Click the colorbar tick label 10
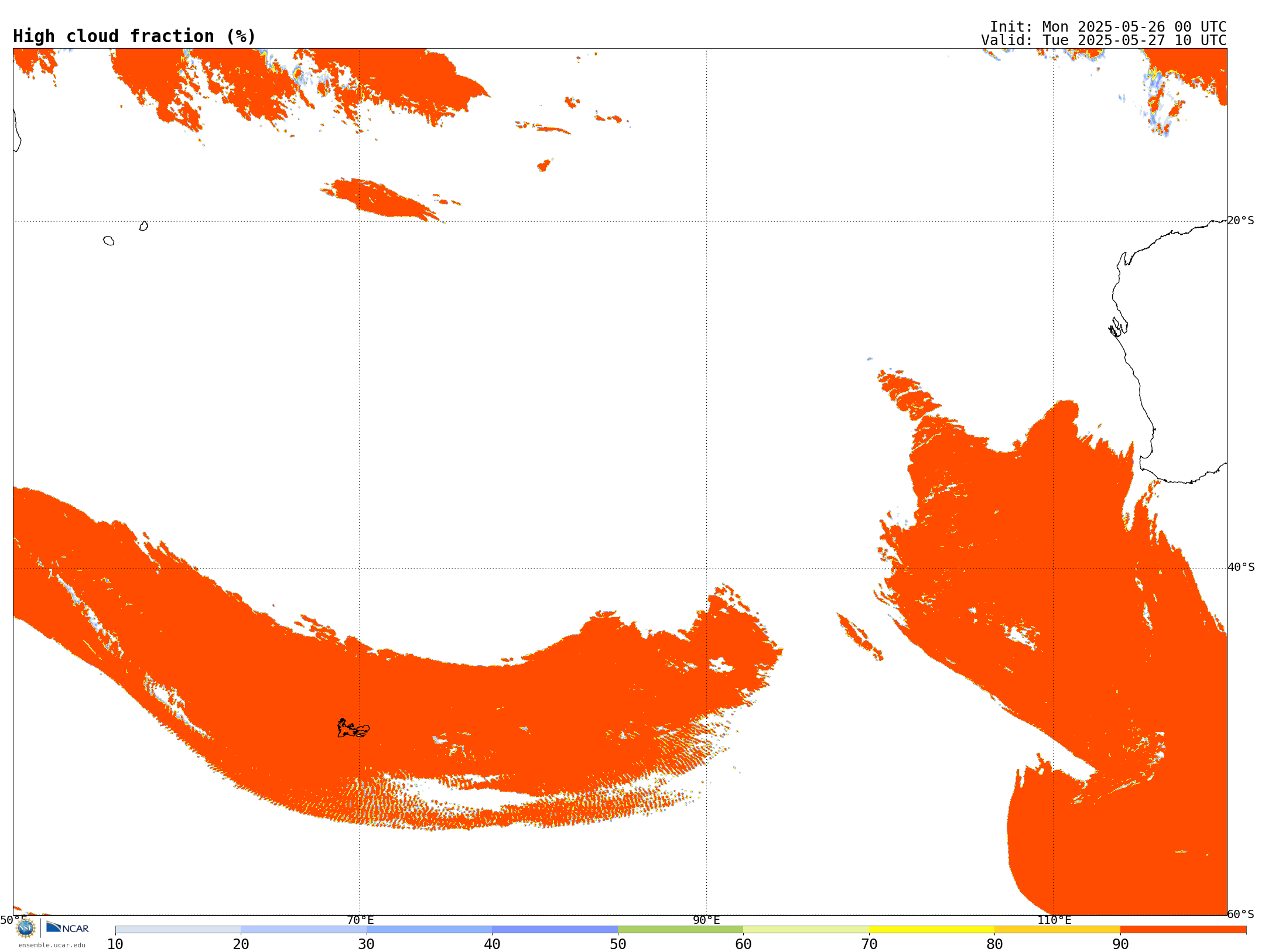Screen dimensions: 1265x952 [x=115, y=944]
